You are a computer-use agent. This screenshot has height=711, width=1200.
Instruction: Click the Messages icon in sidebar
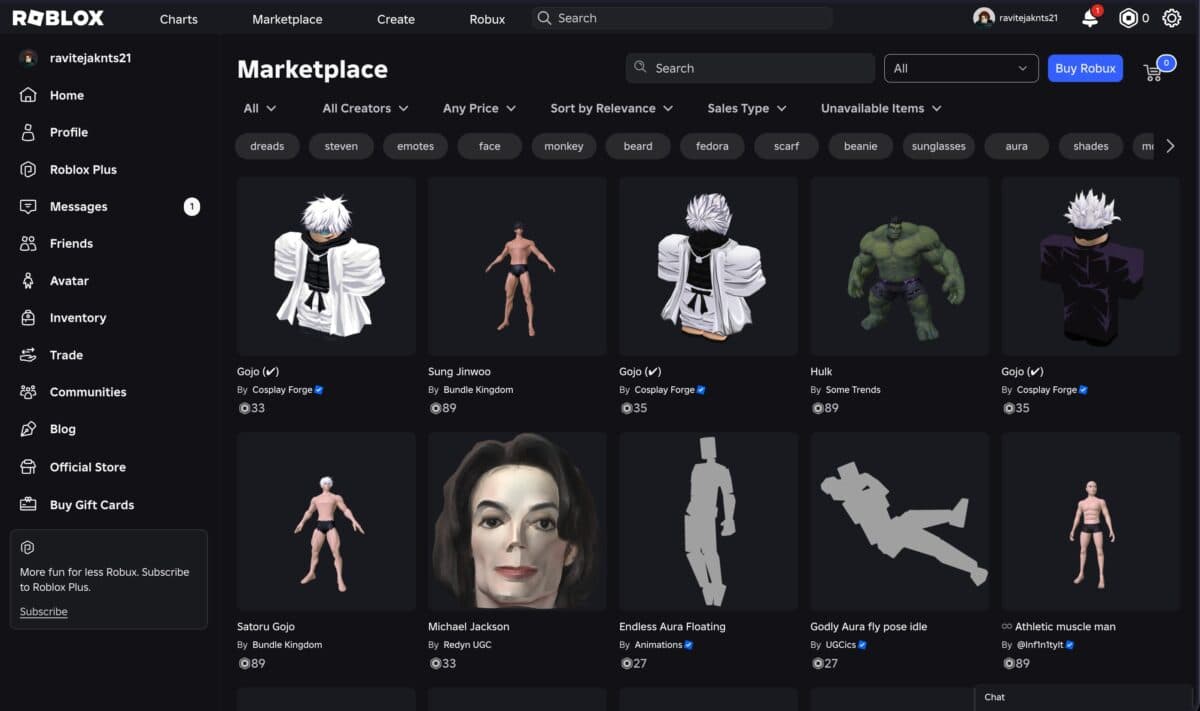tap(29, 206)
